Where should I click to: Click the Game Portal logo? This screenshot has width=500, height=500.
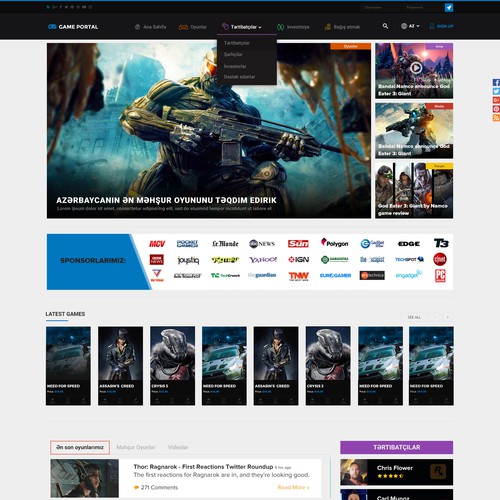click(x=73, y=27)
